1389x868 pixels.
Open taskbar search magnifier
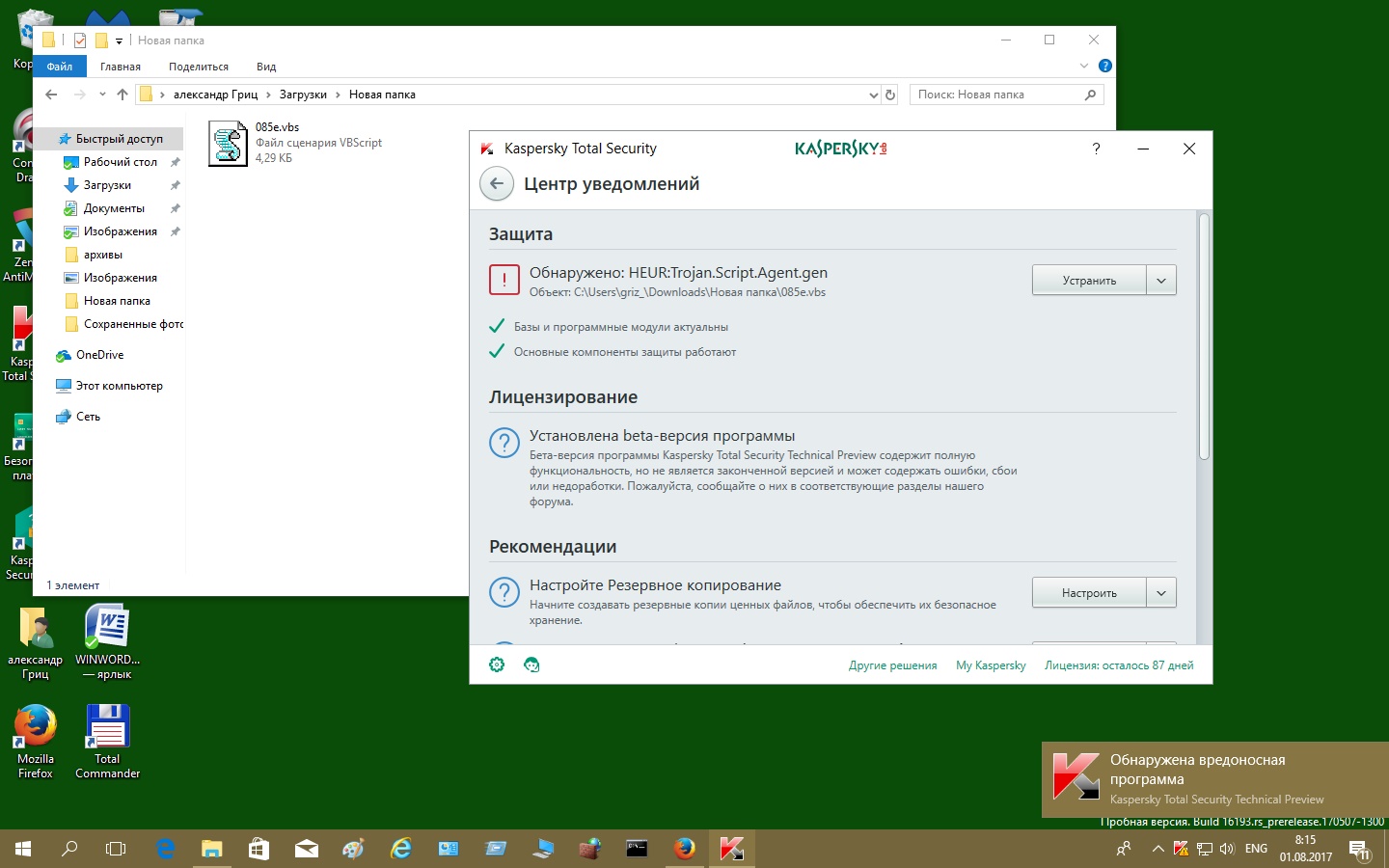coord(69,849)
